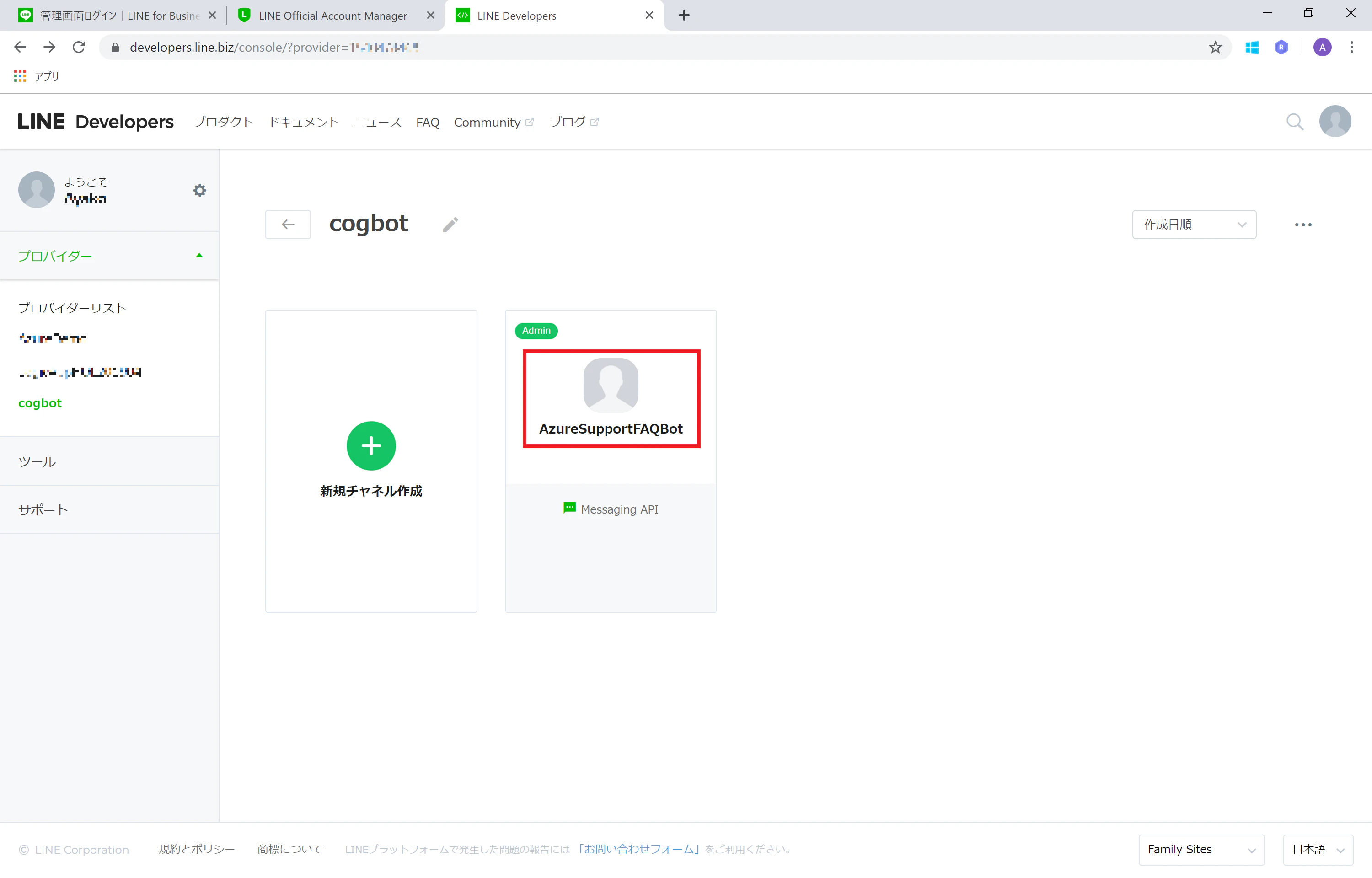Click the アプリ bookmarks label

pos(47,76)
